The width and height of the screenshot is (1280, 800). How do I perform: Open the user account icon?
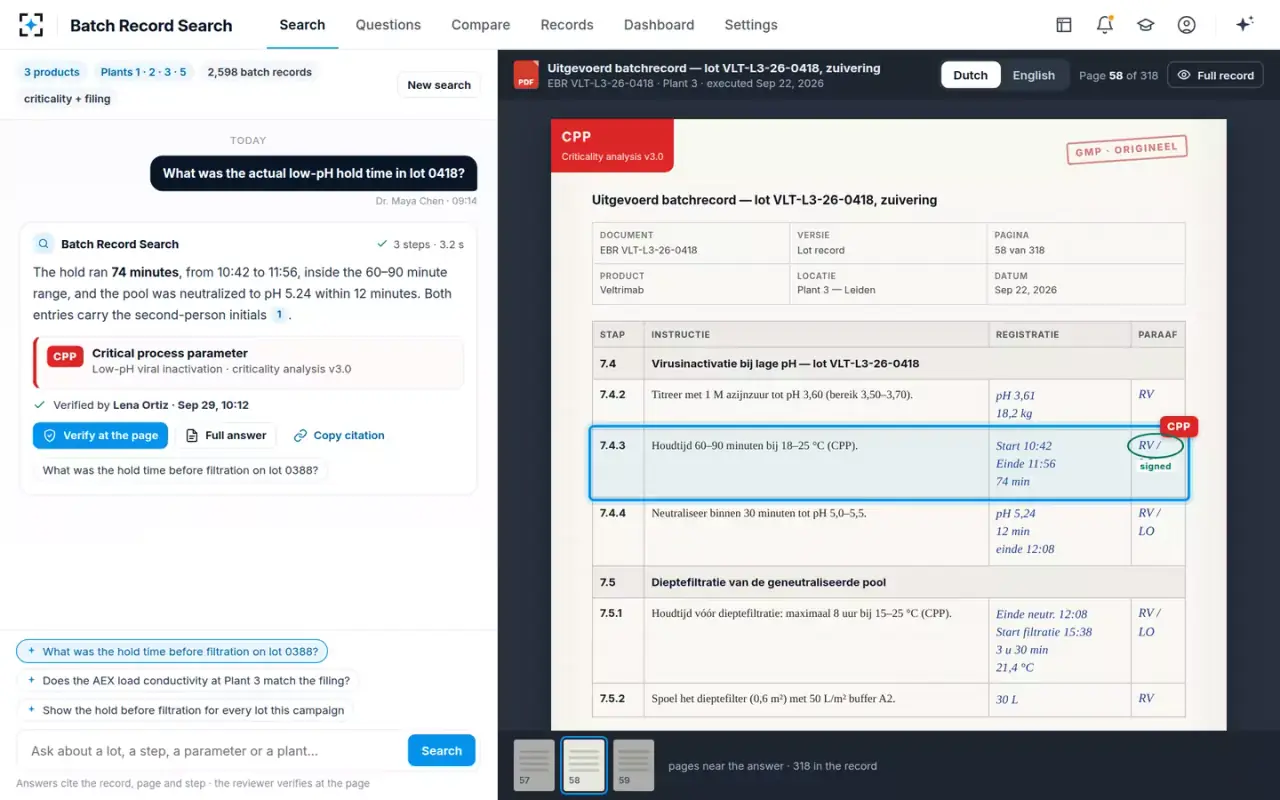(1186, 25)
